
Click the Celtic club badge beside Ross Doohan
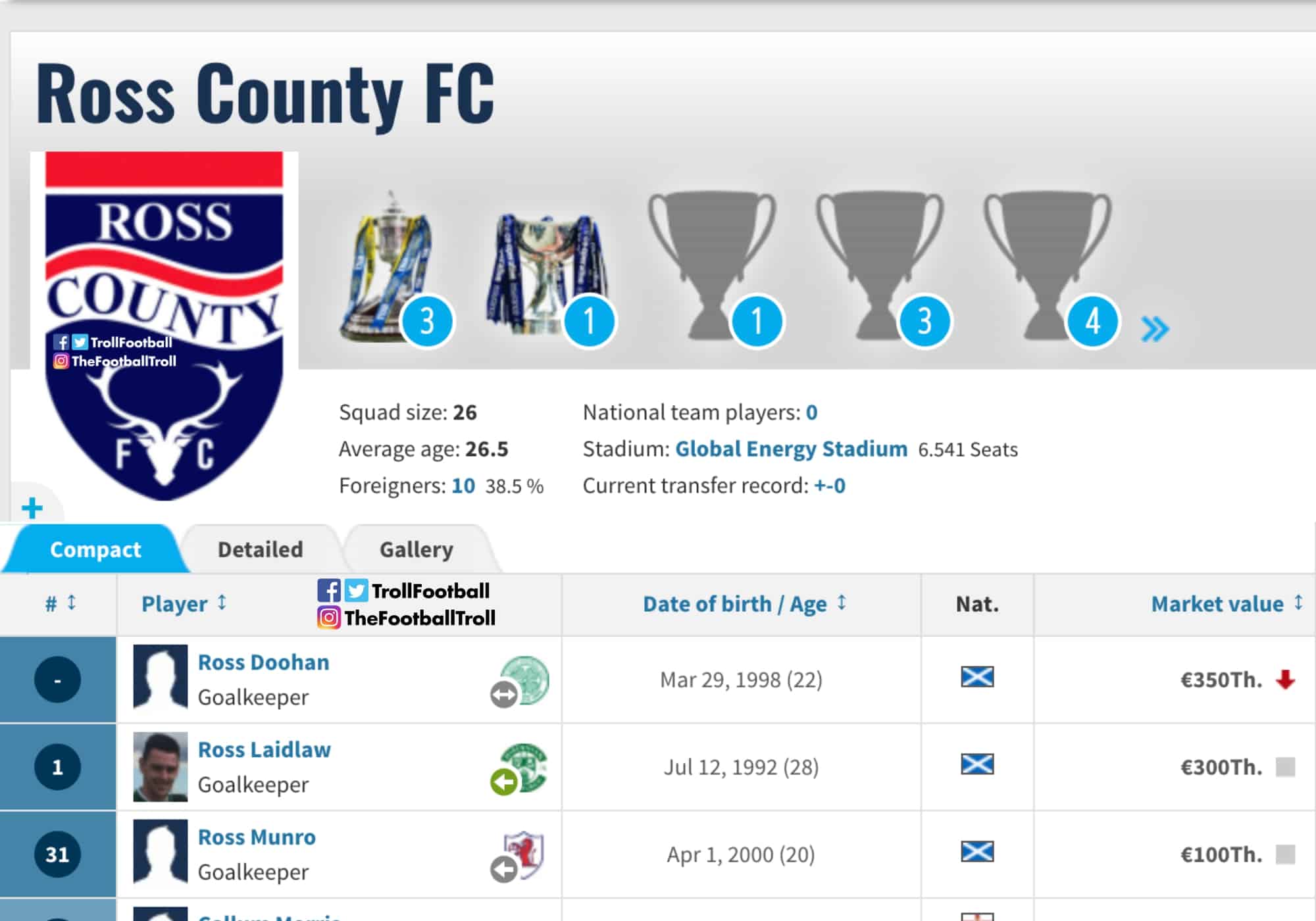click(524, 679)
